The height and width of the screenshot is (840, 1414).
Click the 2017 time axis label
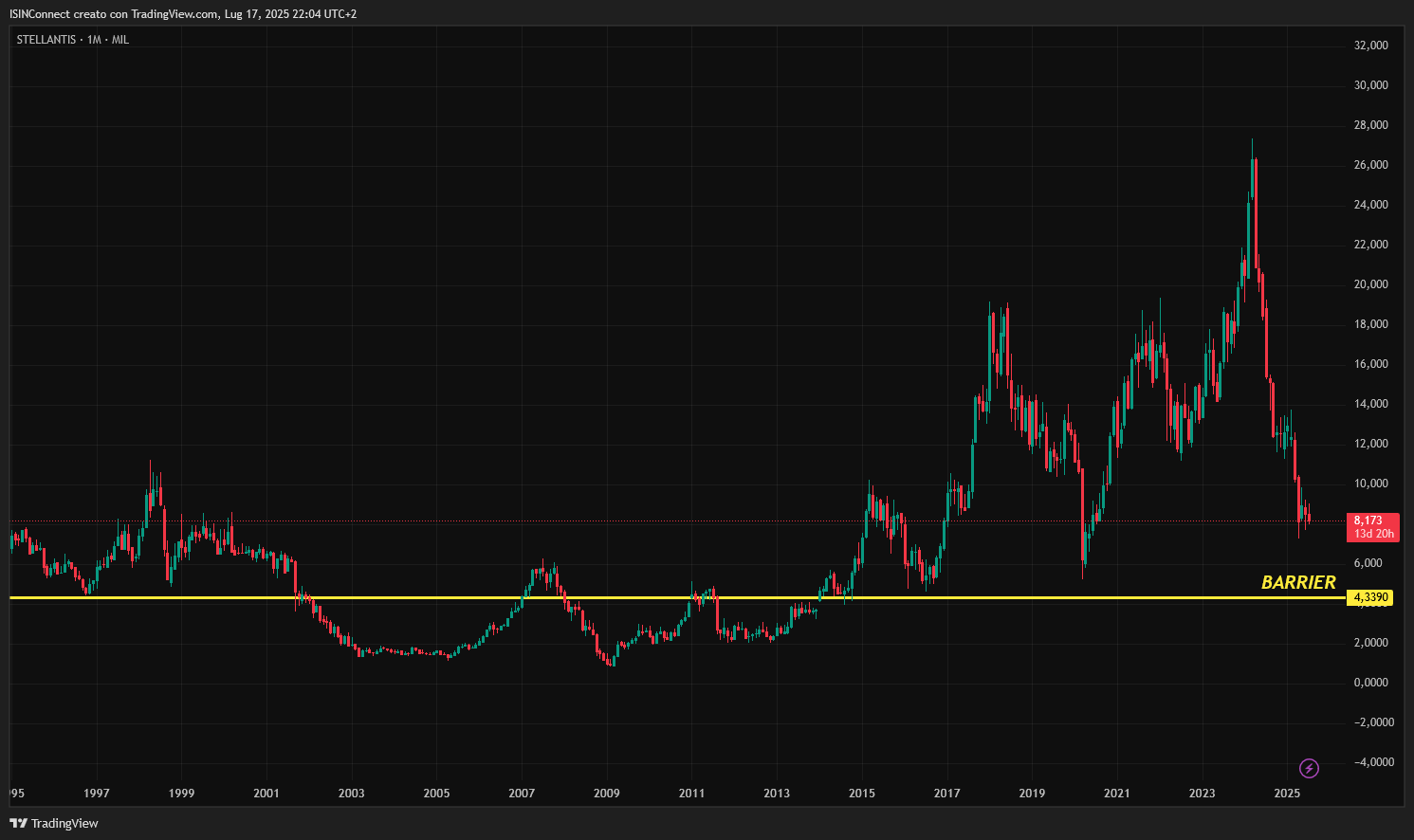pos(947,794)
